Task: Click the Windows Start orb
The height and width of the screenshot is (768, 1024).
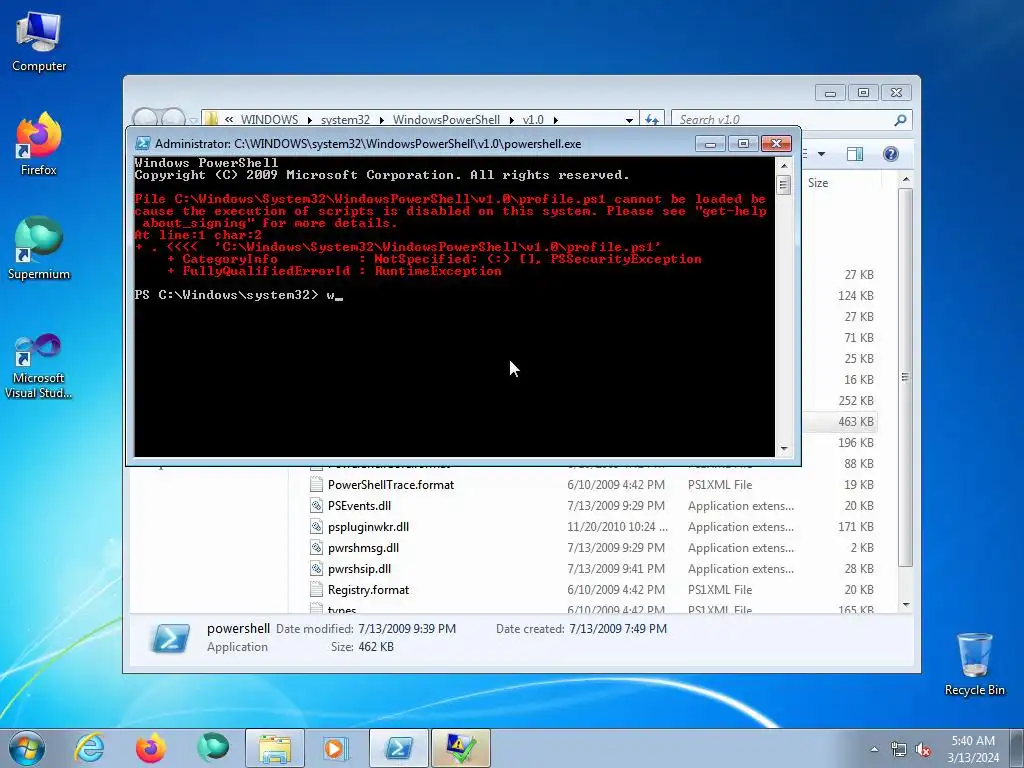Action: (x=27, y=748)
